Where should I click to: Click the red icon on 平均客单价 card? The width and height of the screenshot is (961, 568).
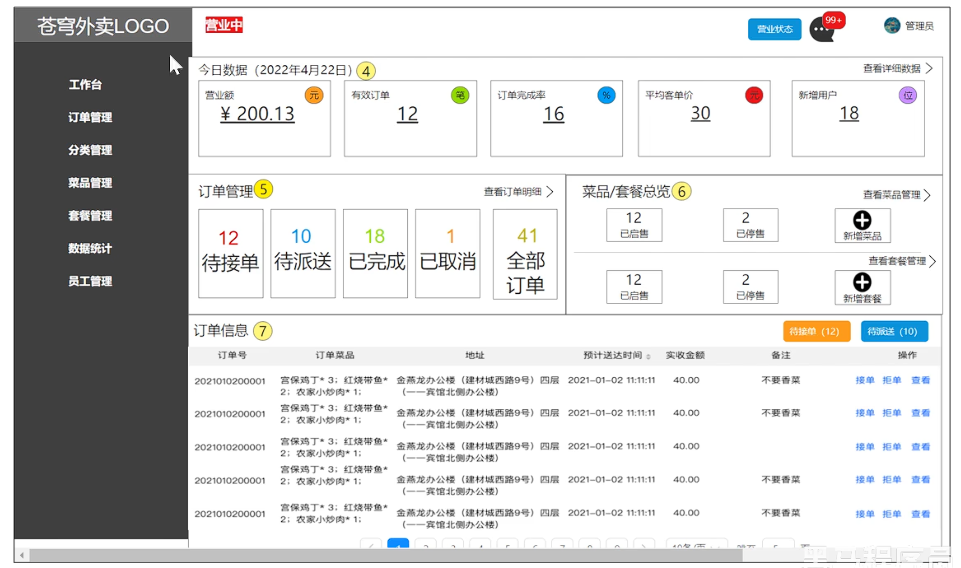coord(753,96)
